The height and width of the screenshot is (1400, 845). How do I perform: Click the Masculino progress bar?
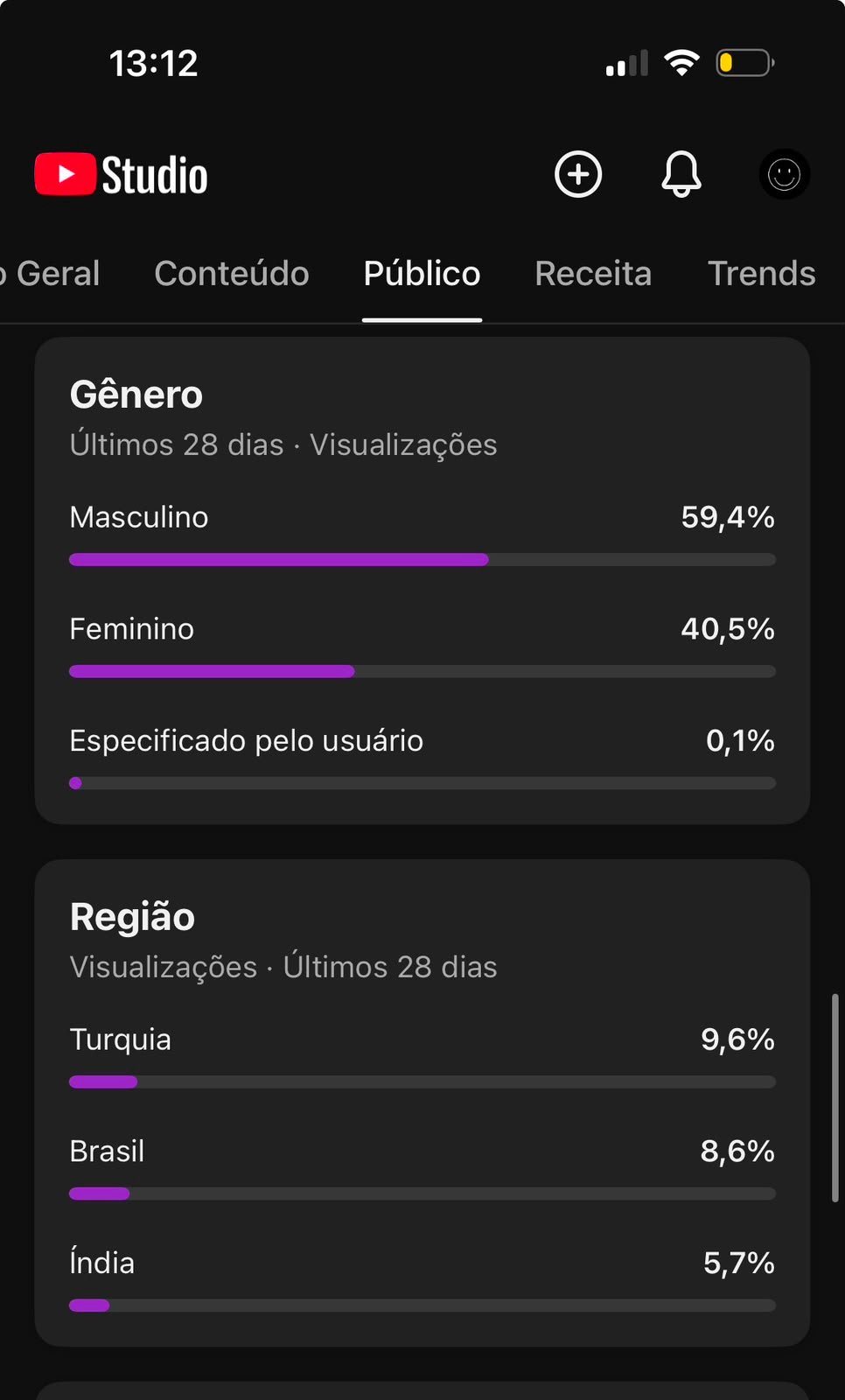[422, 560]
